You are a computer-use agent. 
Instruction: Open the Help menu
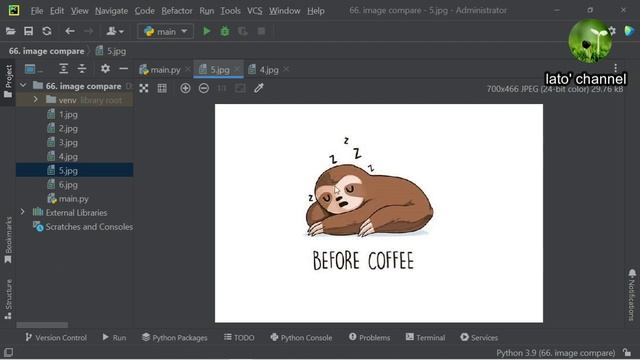pyautogui.click(x=316, y=11)
